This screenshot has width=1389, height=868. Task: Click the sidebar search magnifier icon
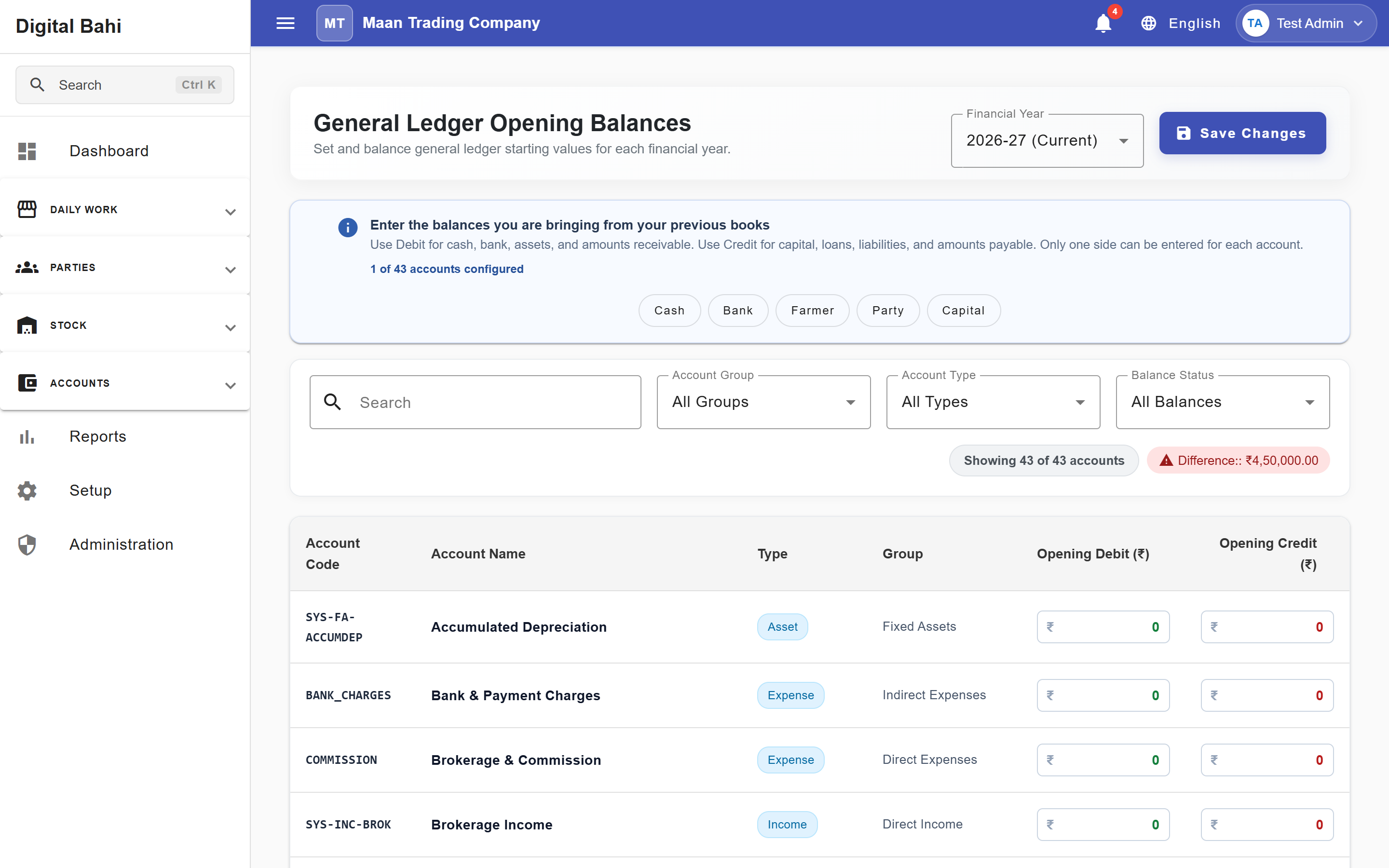(37, 85)
